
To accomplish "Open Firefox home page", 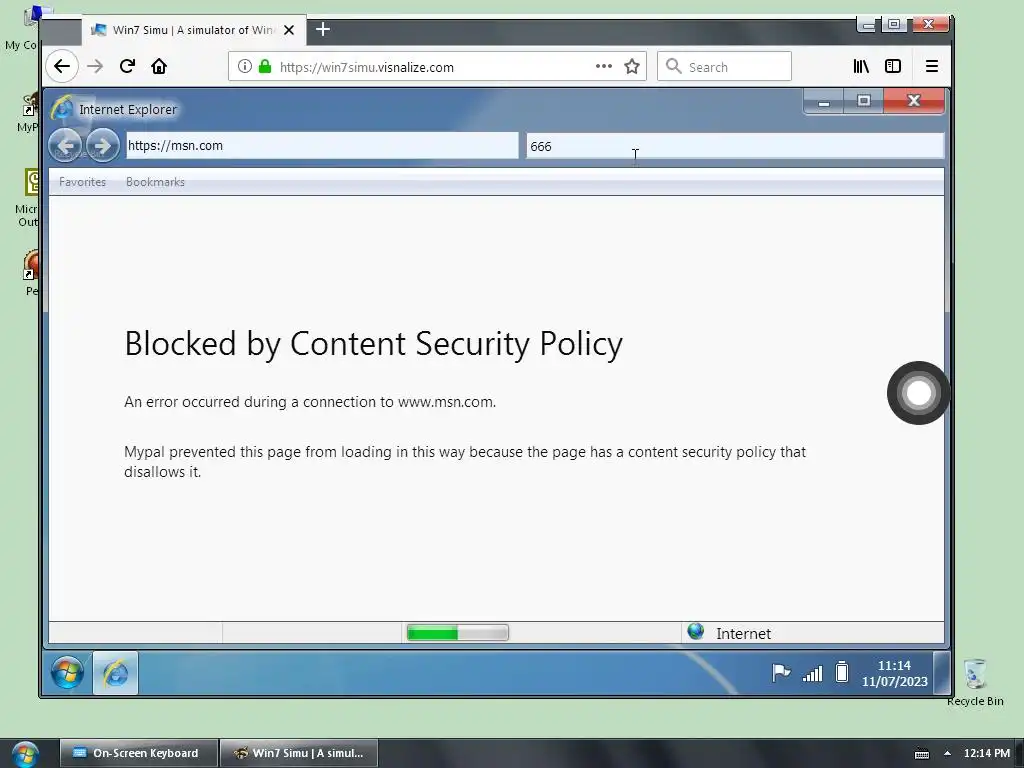I will 159,66.
